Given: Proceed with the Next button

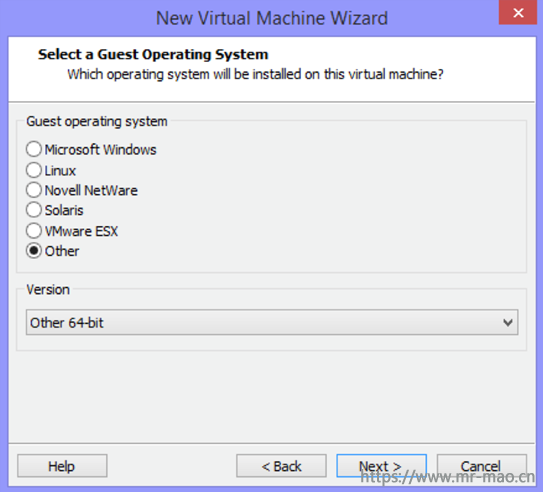Looking at the screenshot, I should tap(381, 466).
